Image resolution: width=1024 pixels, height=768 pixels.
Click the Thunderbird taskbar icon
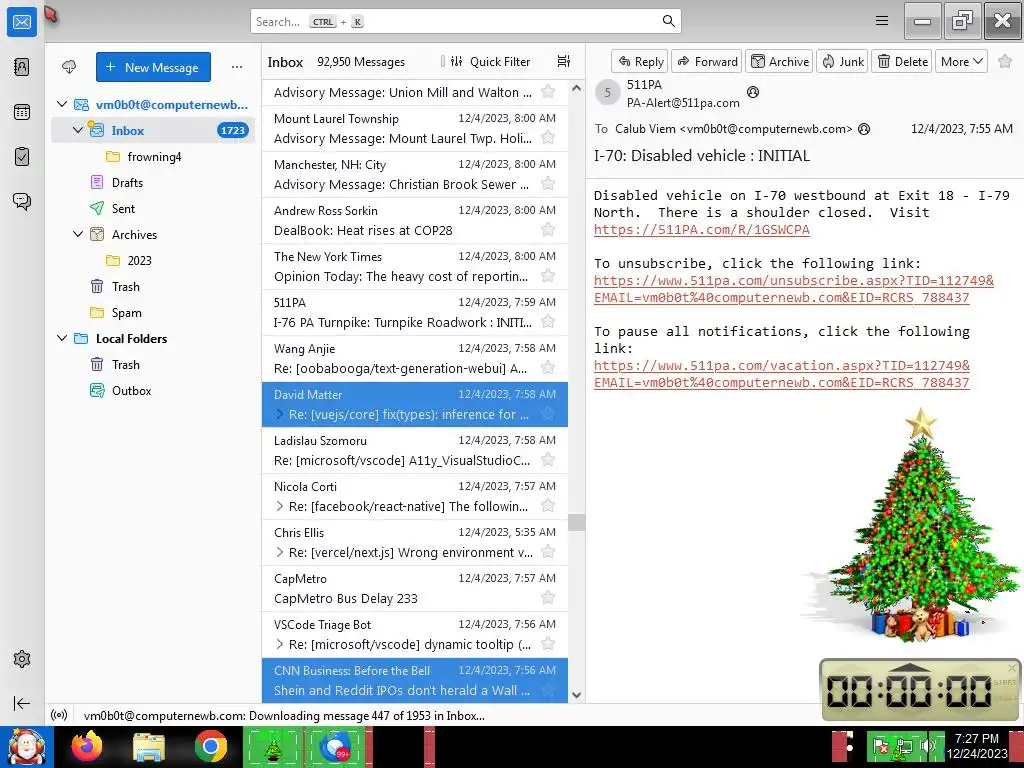pyautogui.click(x=336, y=747)
